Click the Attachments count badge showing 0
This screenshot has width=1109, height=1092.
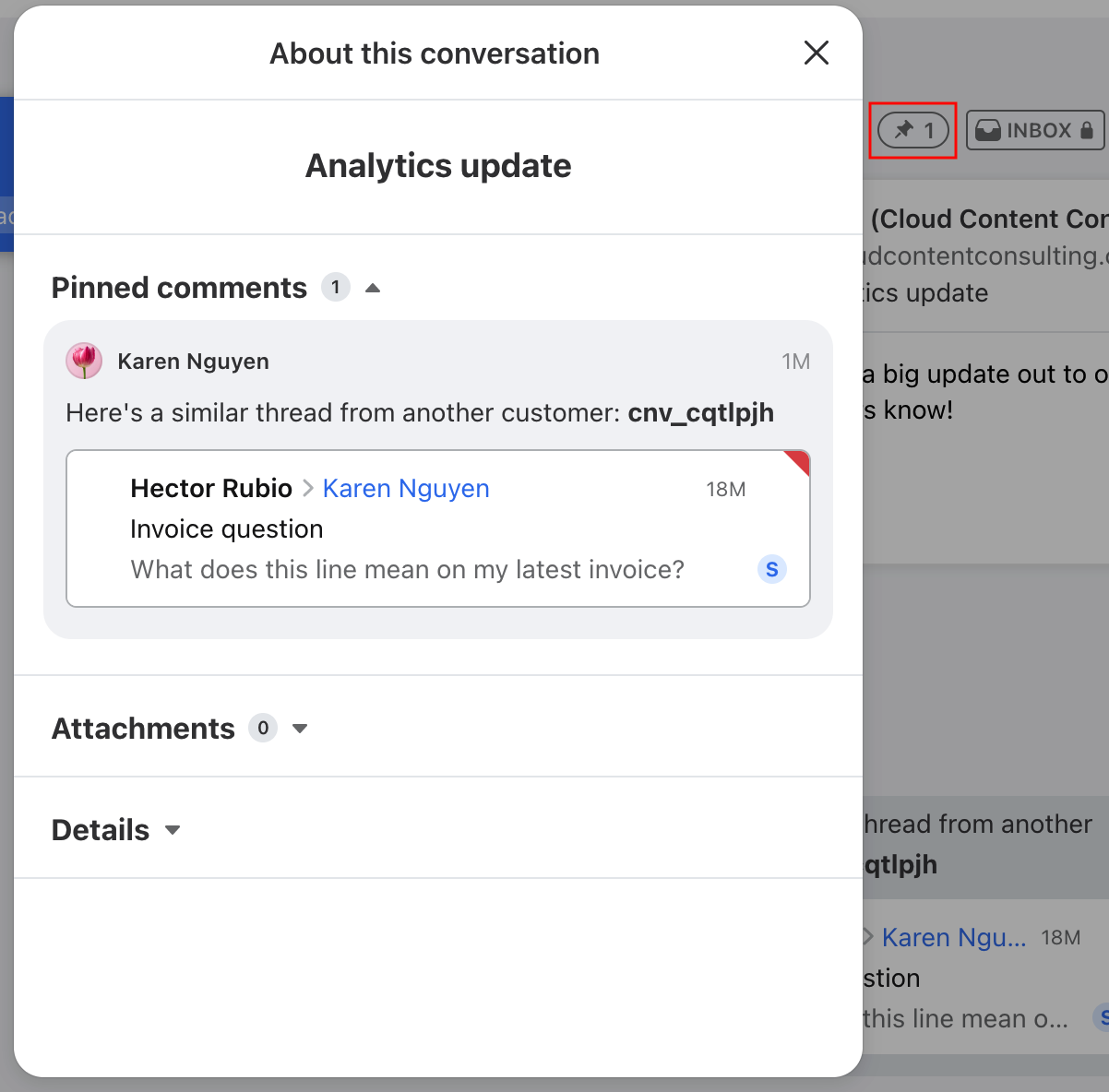click(263, 729)
